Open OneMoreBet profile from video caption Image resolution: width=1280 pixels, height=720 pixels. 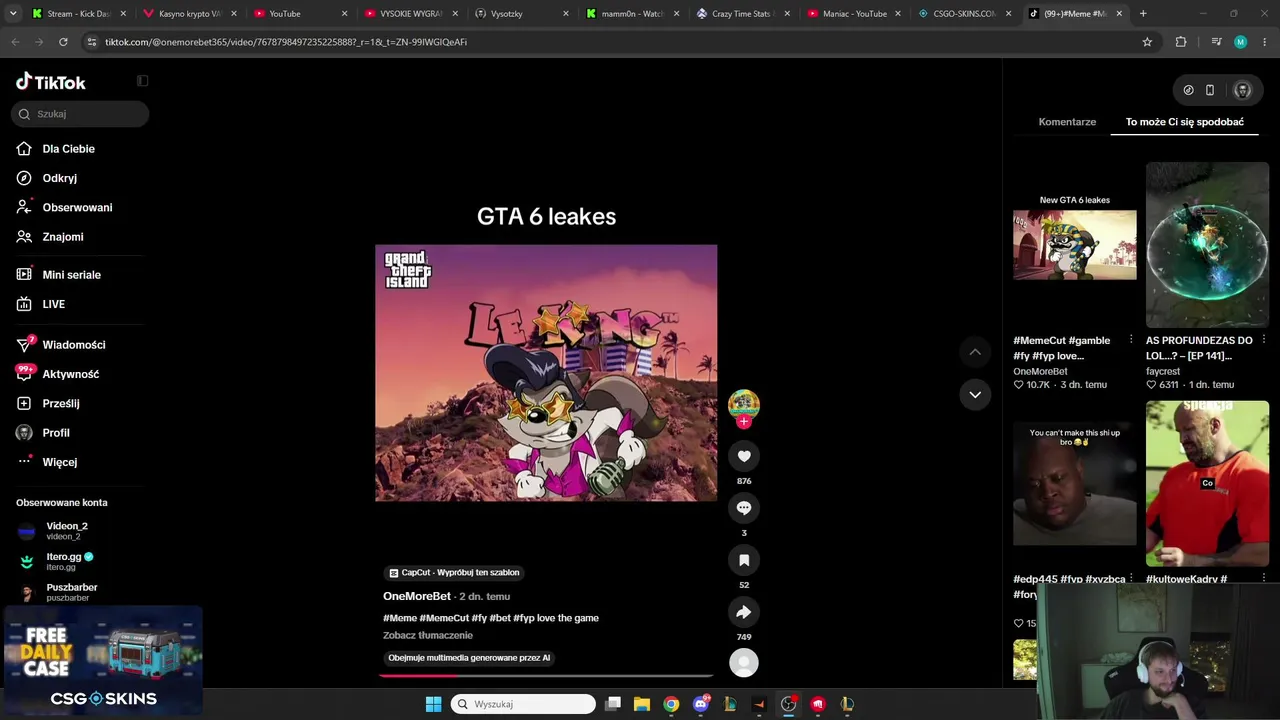click(417, 596)
